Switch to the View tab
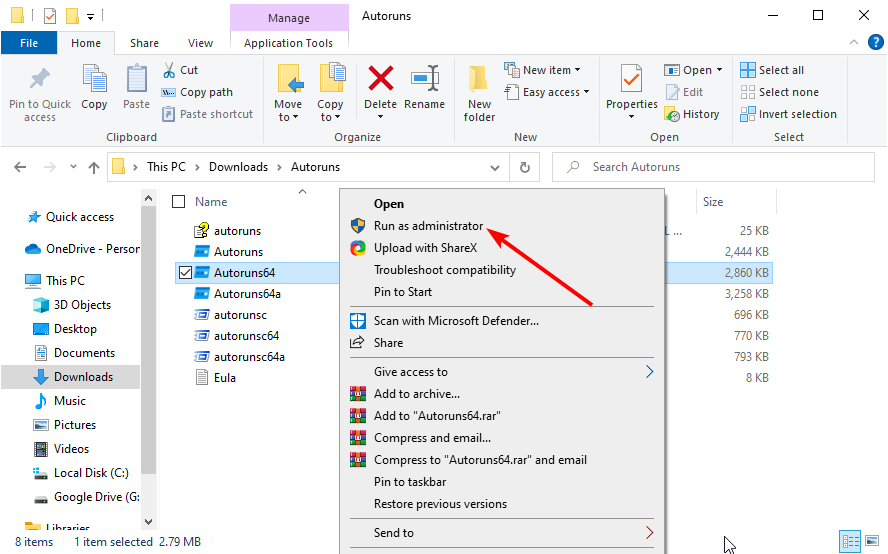 point(200,43)
